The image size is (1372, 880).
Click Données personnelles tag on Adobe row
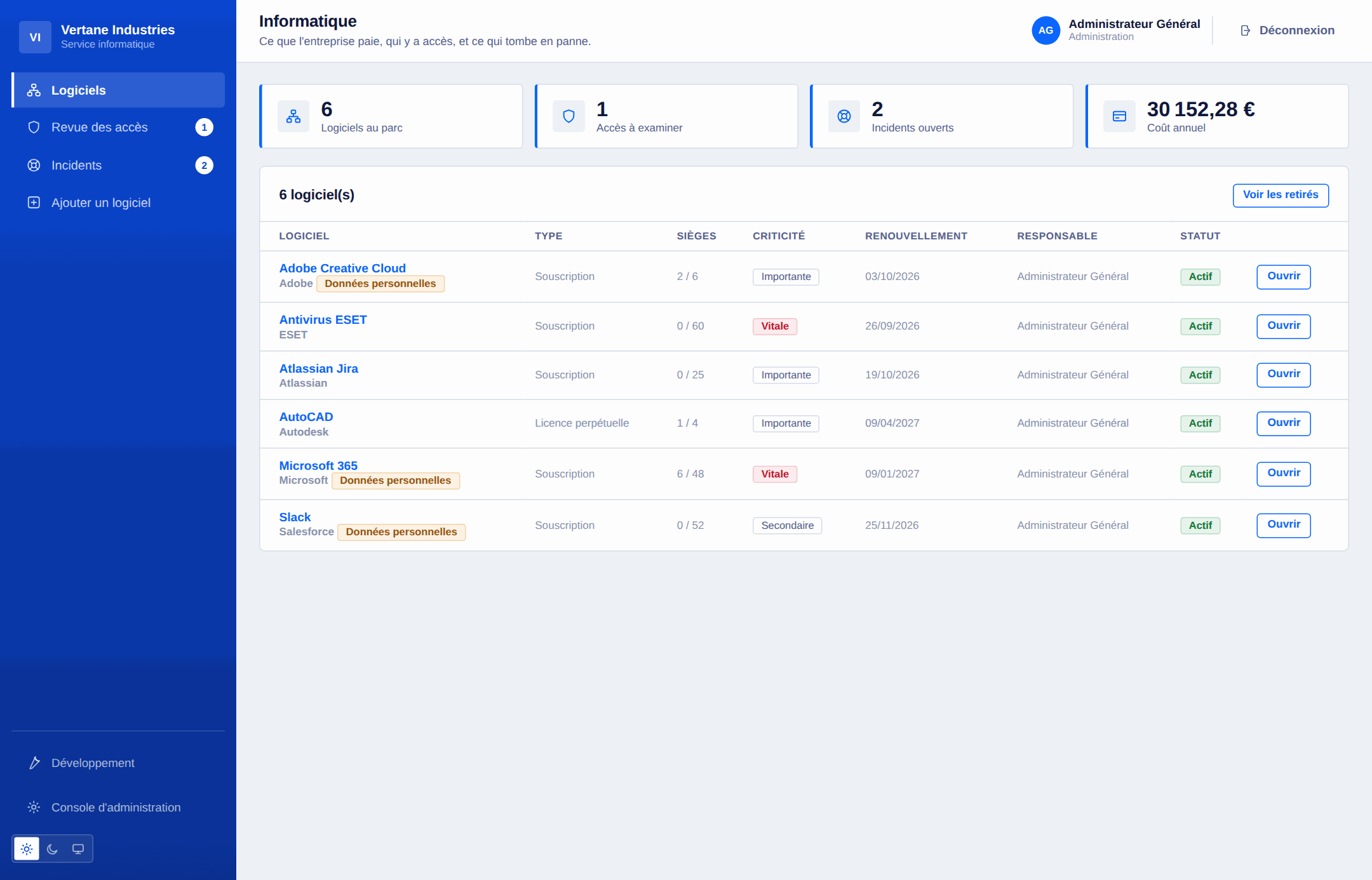point(380,284)
